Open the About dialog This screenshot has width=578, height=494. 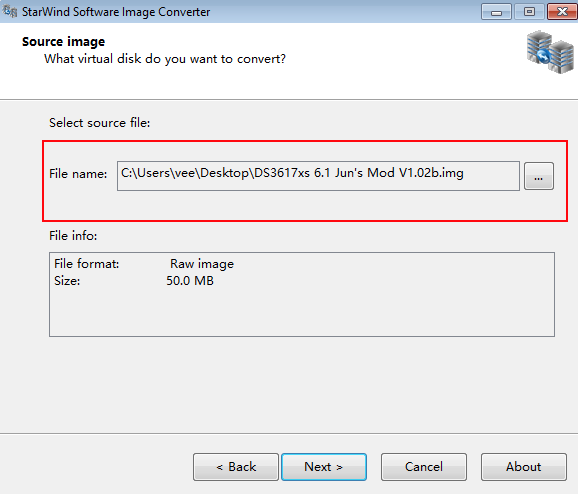pos(523,467)
